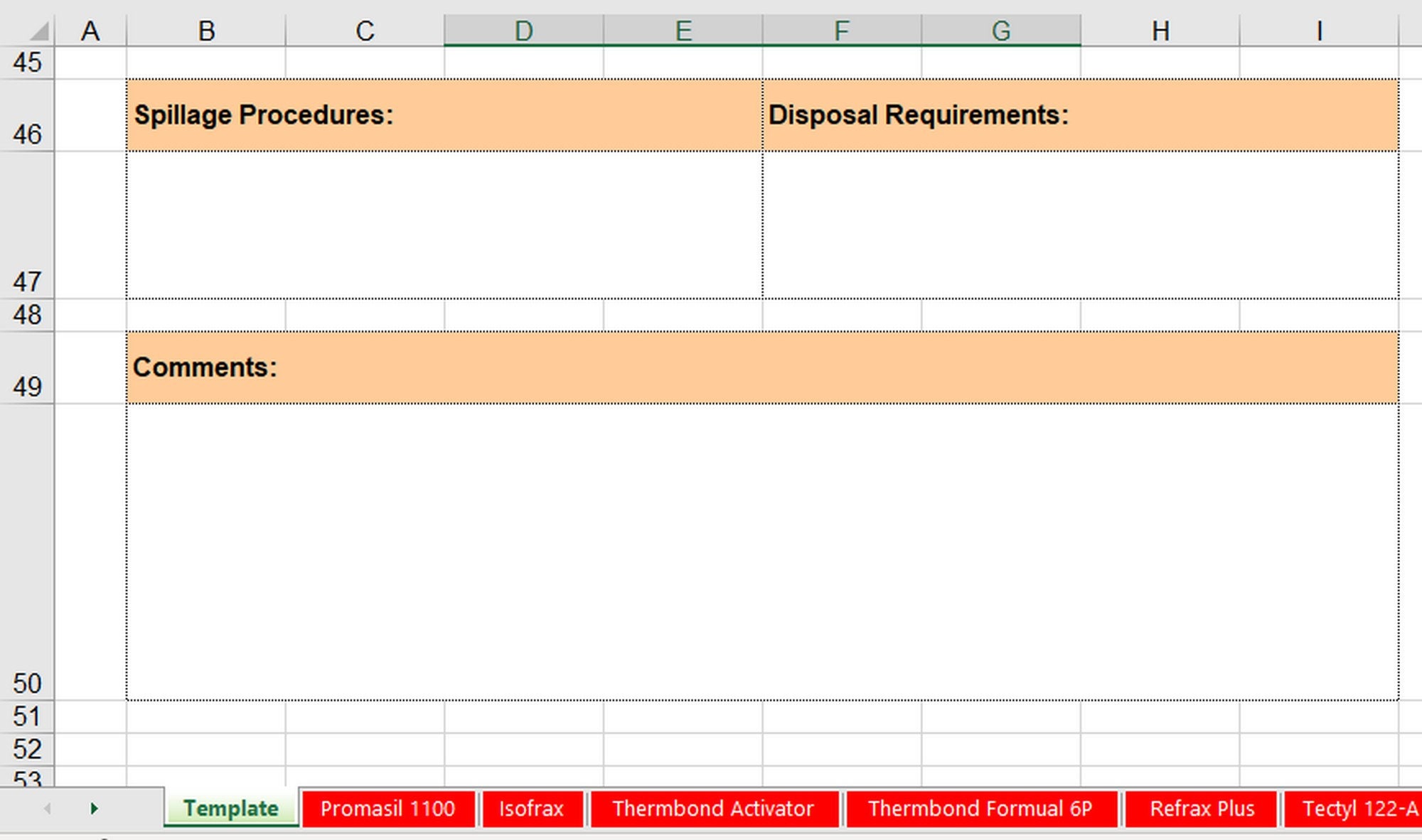Click the previous-sheet navigation arrow

click(46, 808)
